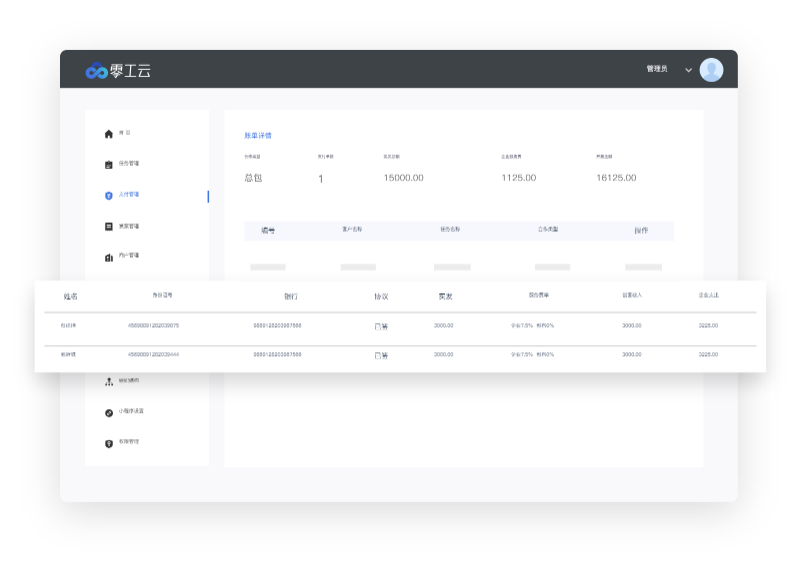Open the 权限管理 menu item
Viewport: 798px width, 572px height.
pyautogui.click(x=129, y=442)
